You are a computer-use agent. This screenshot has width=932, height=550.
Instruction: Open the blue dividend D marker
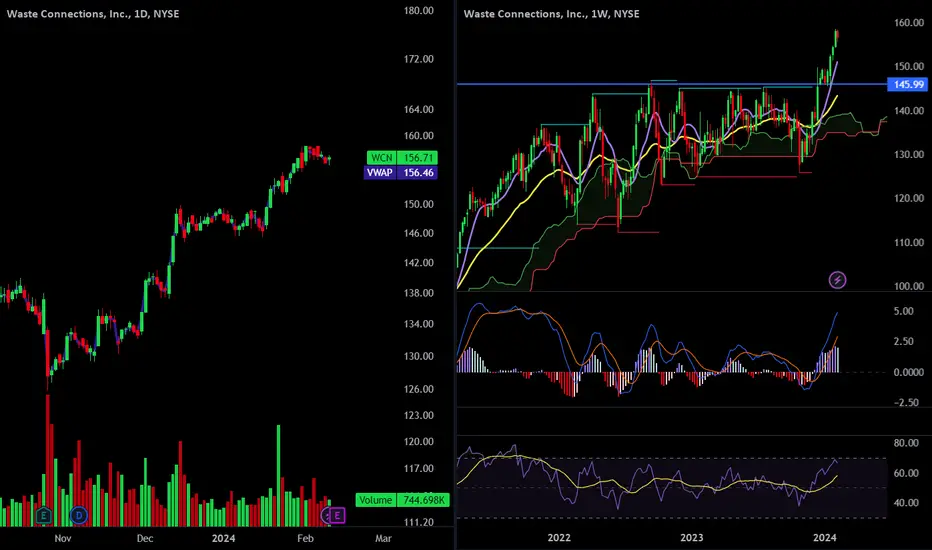pyautogui.click(x=78, y=516)
